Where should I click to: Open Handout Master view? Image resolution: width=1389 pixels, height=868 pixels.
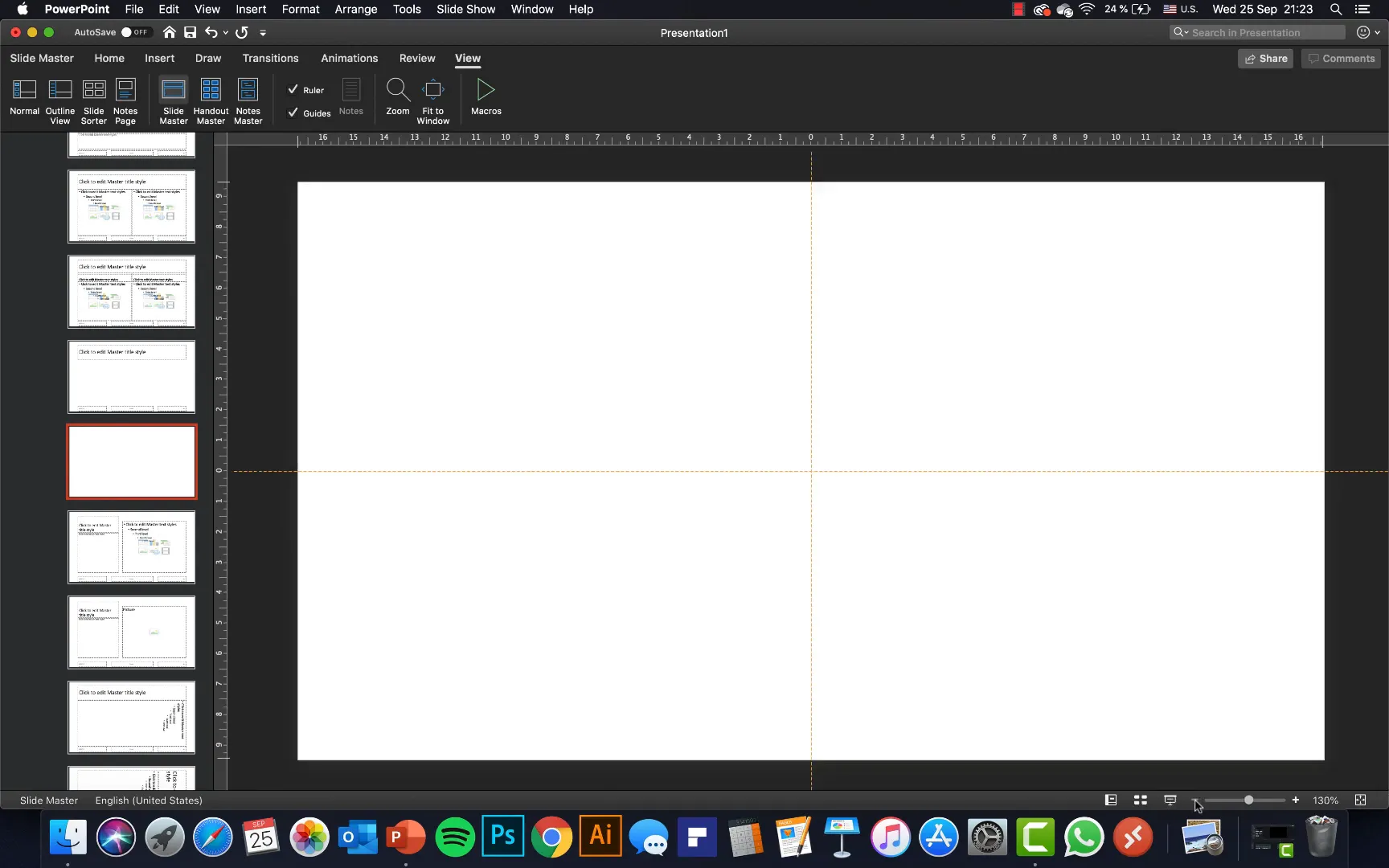click(x=211, y=101)
